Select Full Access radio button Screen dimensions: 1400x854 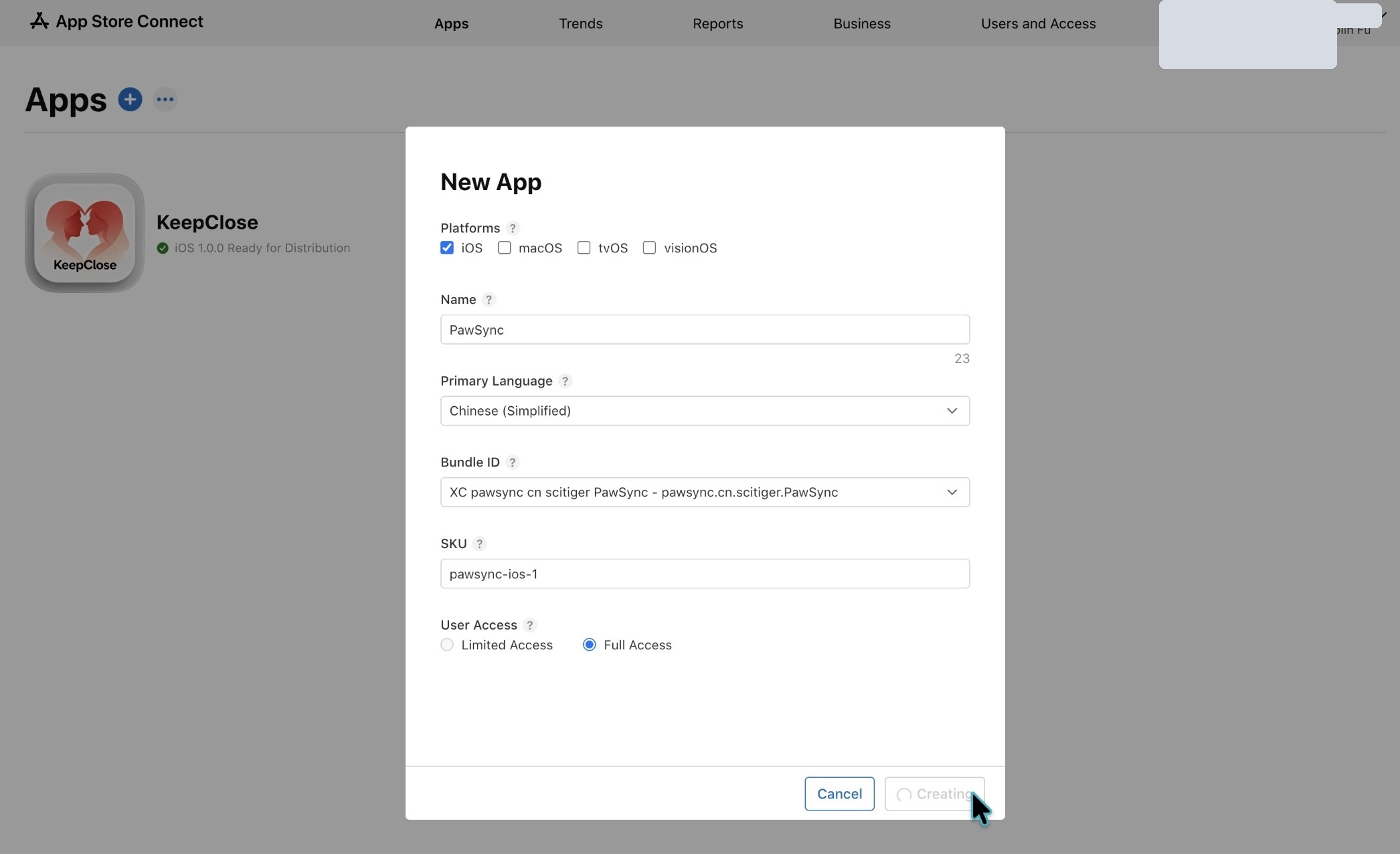[x=590, y=645]
